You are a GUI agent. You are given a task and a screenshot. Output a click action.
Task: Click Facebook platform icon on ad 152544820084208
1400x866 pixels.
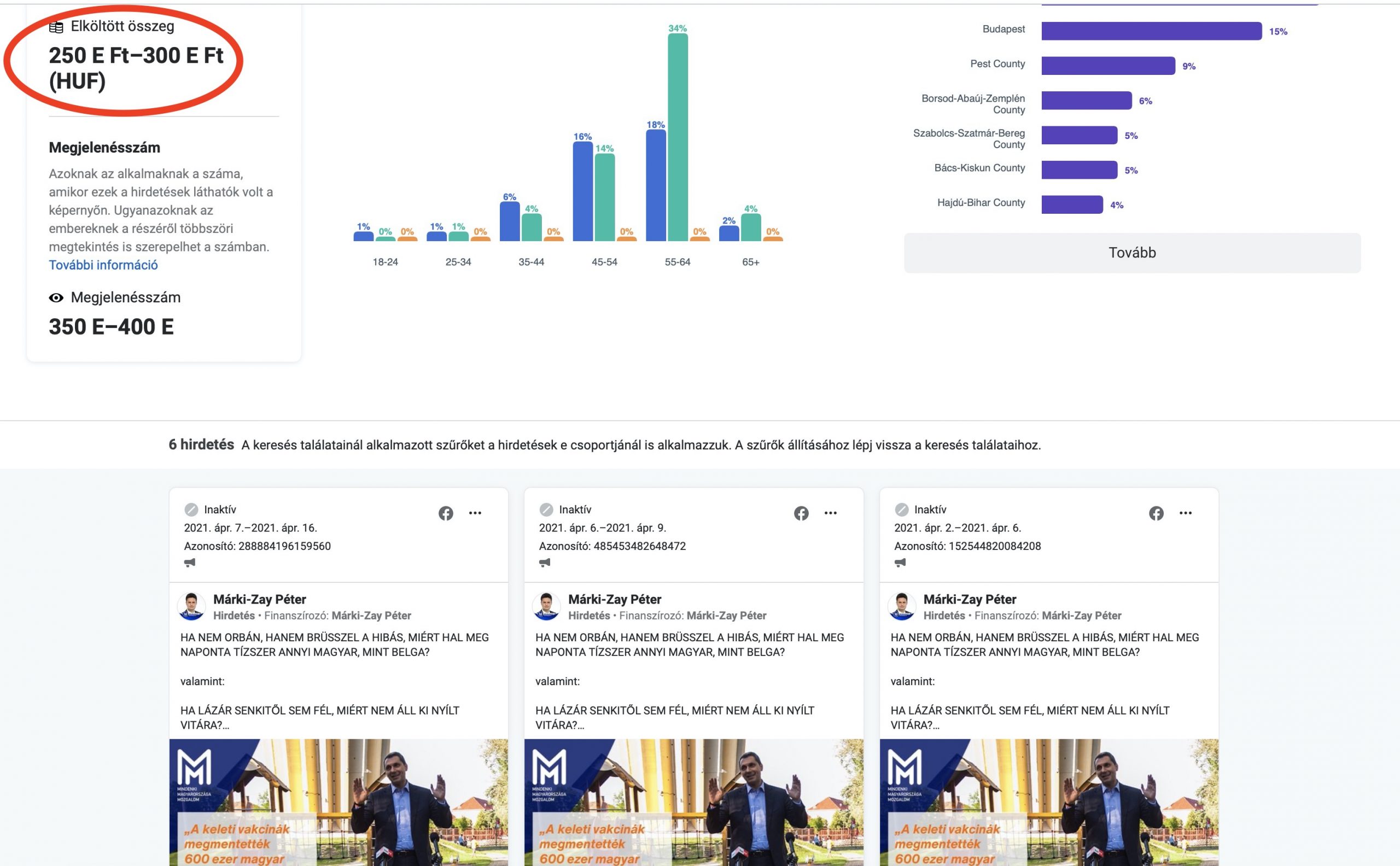tap(1156, 513)
